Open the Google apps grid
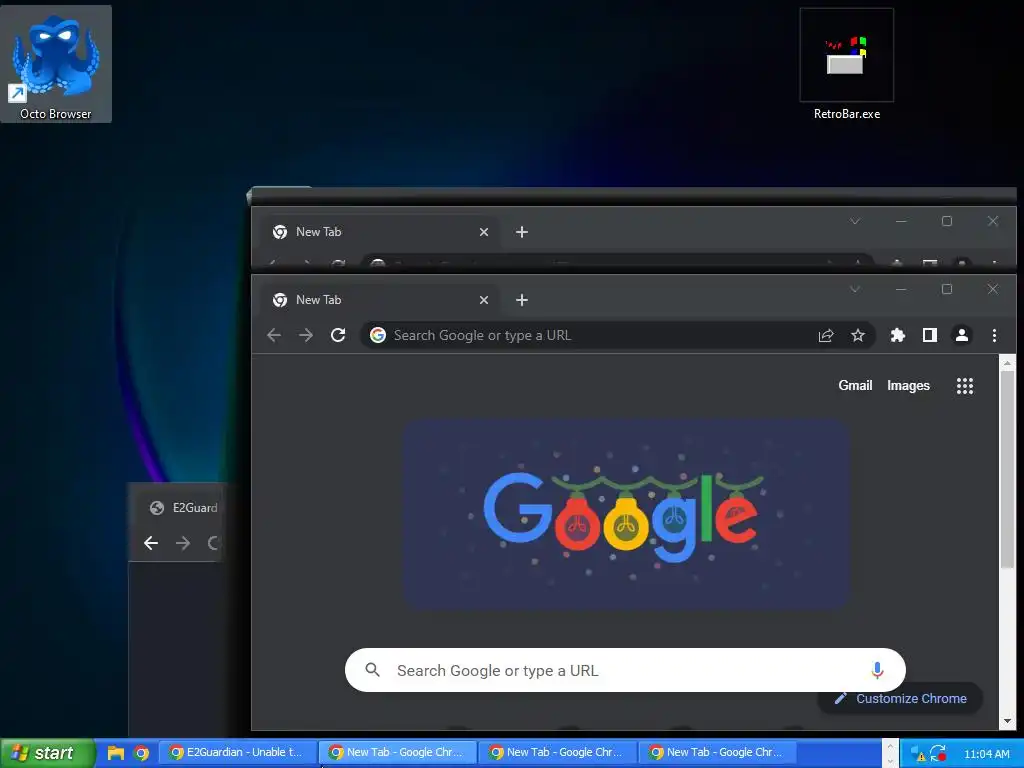The width and height of the screenshot is (1024, 768). [x=965, y=386]
